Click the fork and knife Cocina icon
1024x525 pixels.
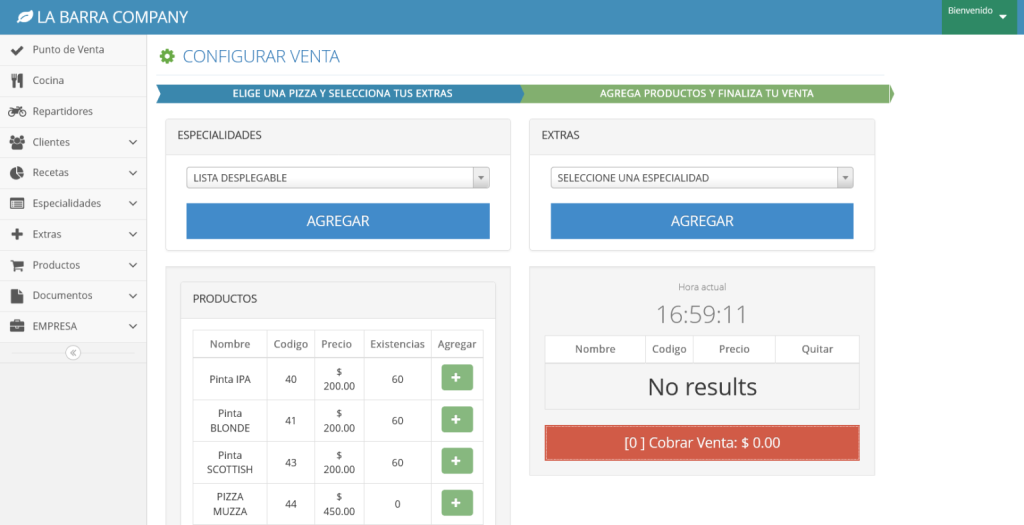pos(16,81)
